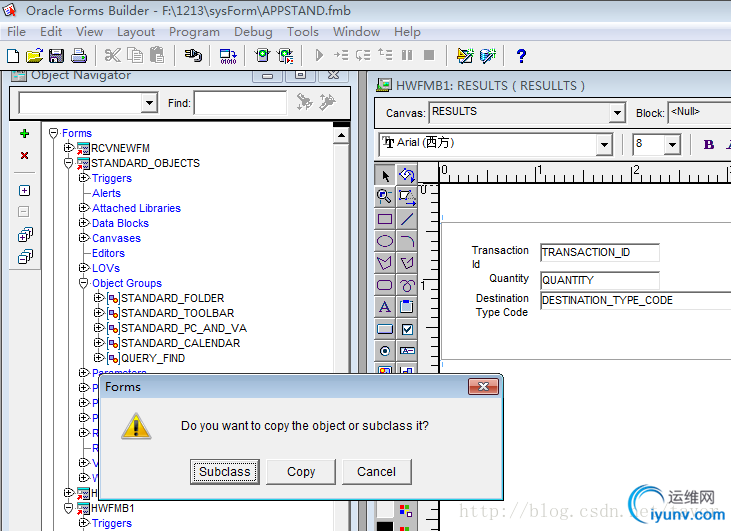Image resolution: width=731 pixels, height=531 pixels.
Task: Click the Find input field
Action: click(x=241, y=103)
